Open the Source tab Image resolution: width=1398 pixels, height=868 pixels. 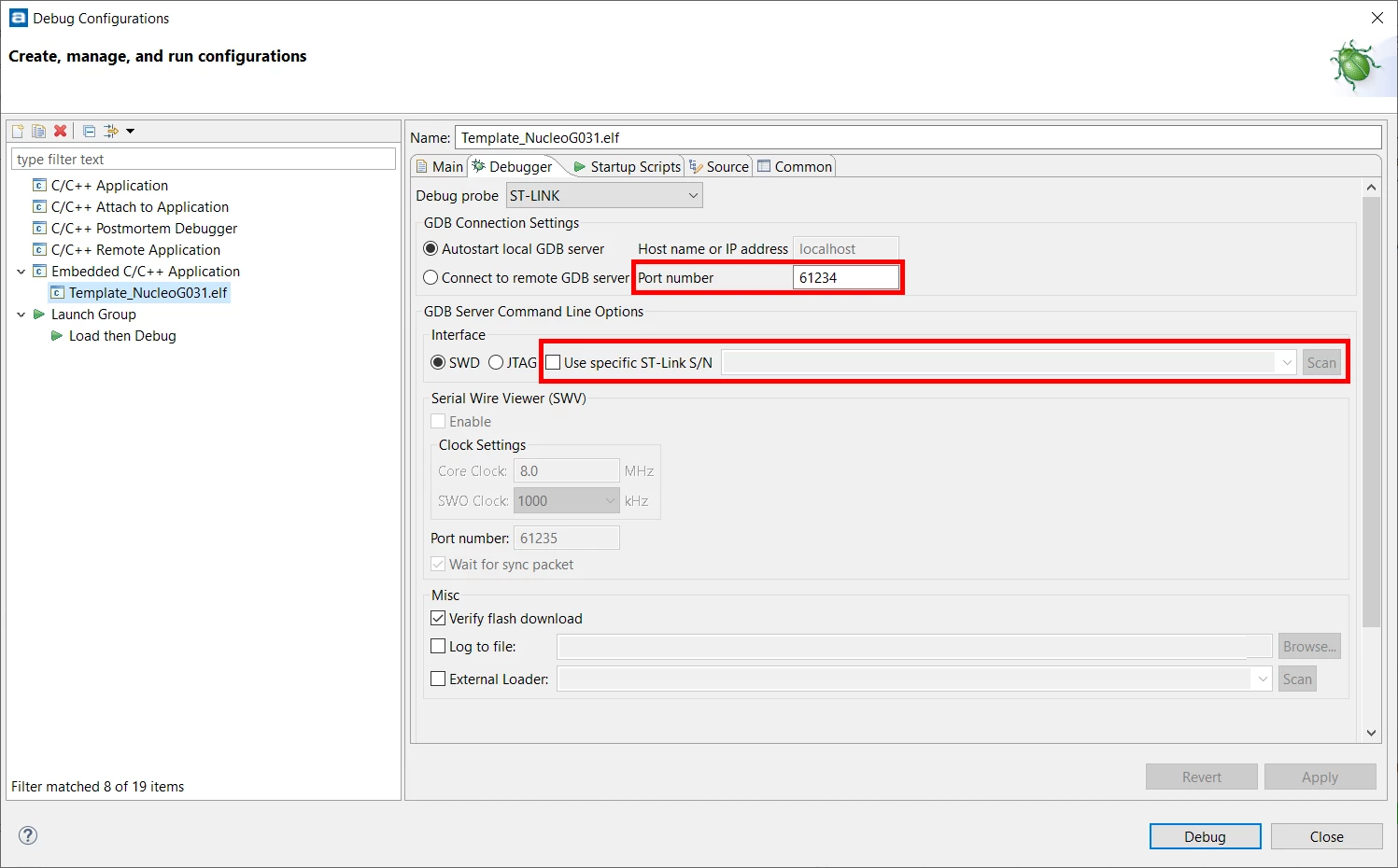click(718, 166)
